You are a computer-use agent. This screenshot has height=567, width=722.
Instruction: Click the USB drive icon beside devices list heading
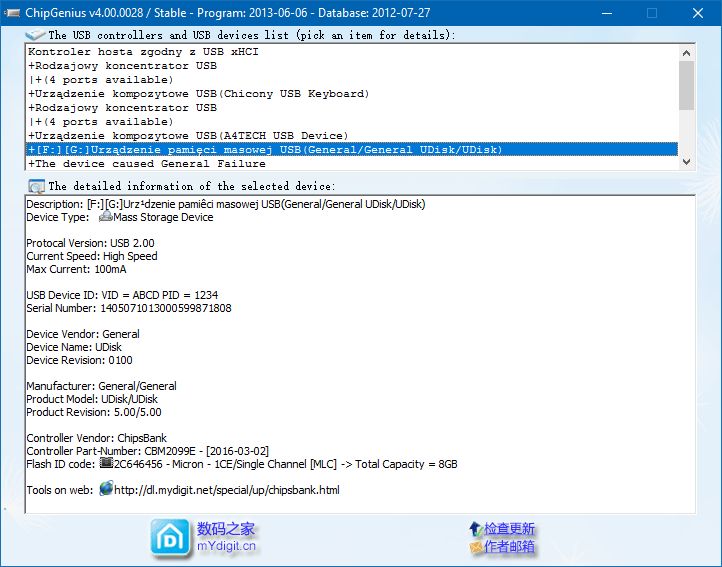pyautogui.click(x=35, y=35)
